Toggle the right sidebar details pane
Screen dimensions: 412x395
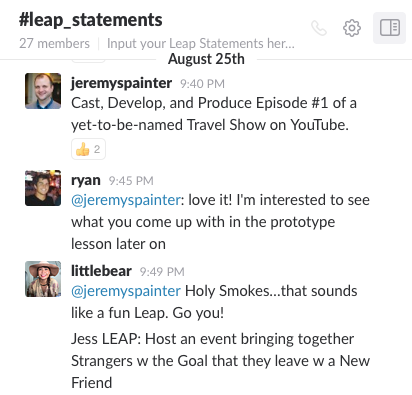pyautogui.click(x=389, y=28)
